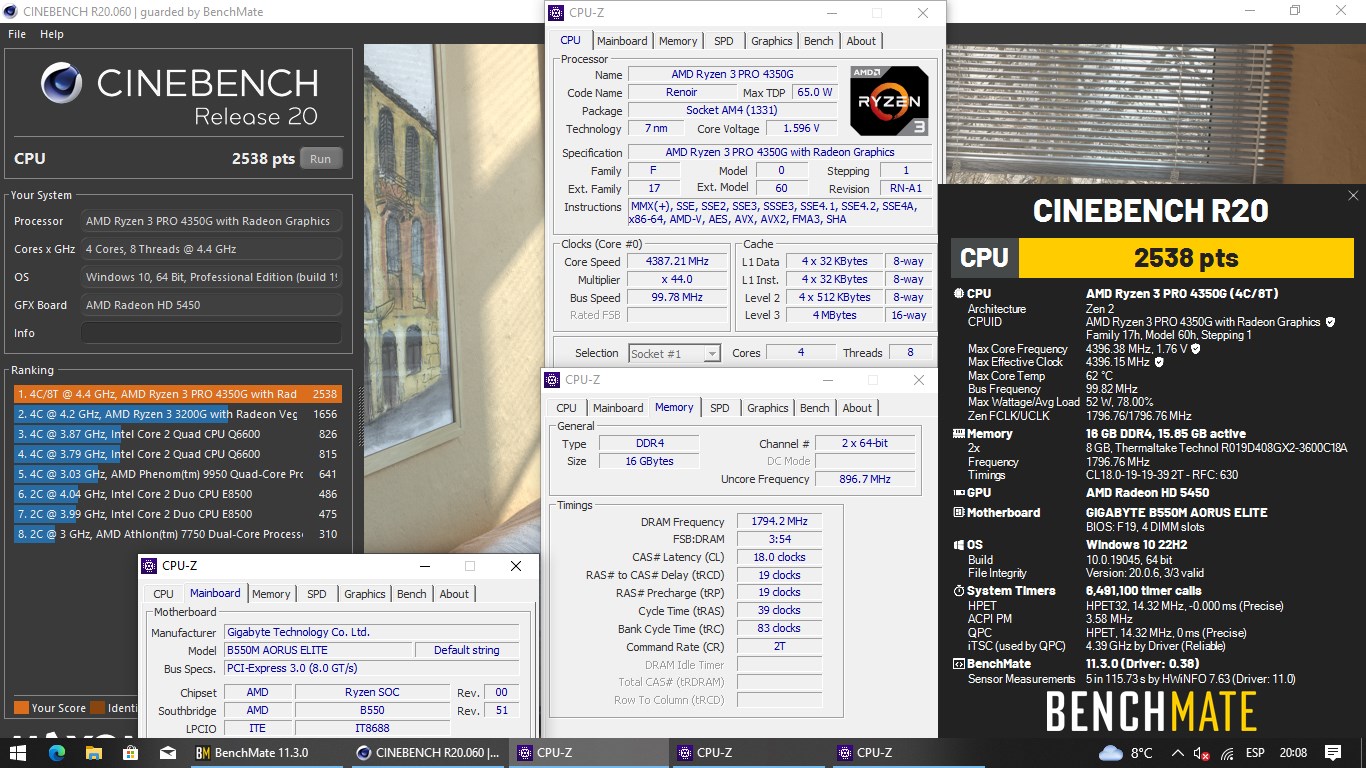Viewport: 1366px width, 768px height.
Task: Switch to SPD tab in top CPU-Z window
Action: tap(723, 41)
